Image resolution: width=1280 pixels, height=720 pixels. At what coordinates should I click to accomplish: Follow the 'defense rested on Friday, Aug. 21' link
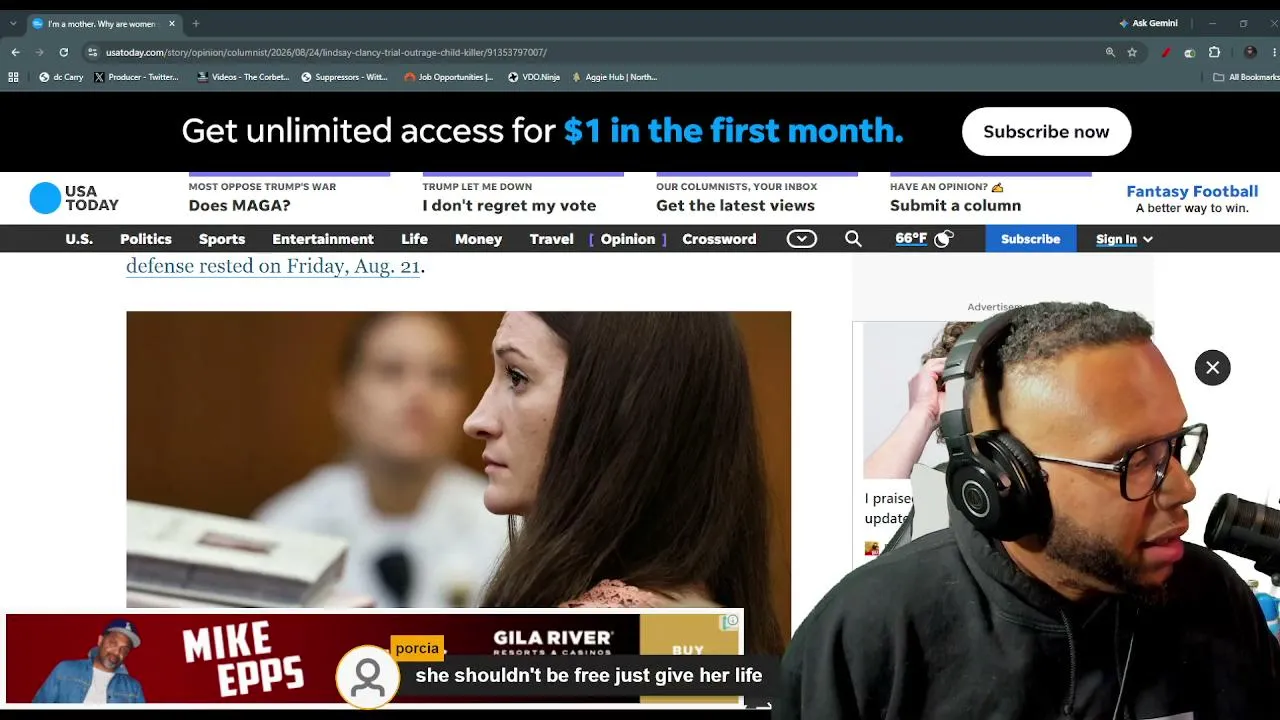tap(273, 266)
